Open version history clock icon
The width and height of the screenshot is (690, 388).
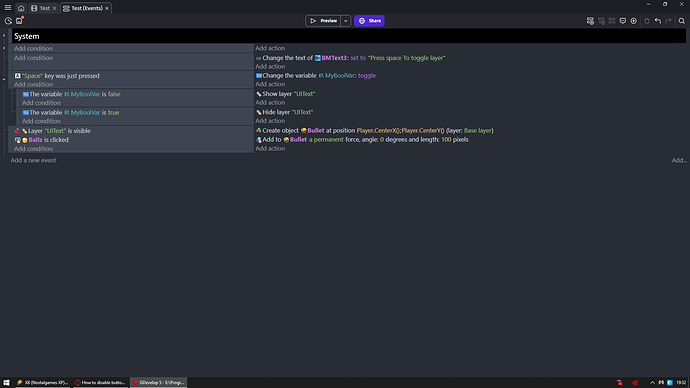pyautogui.click(x=8, y=21)
